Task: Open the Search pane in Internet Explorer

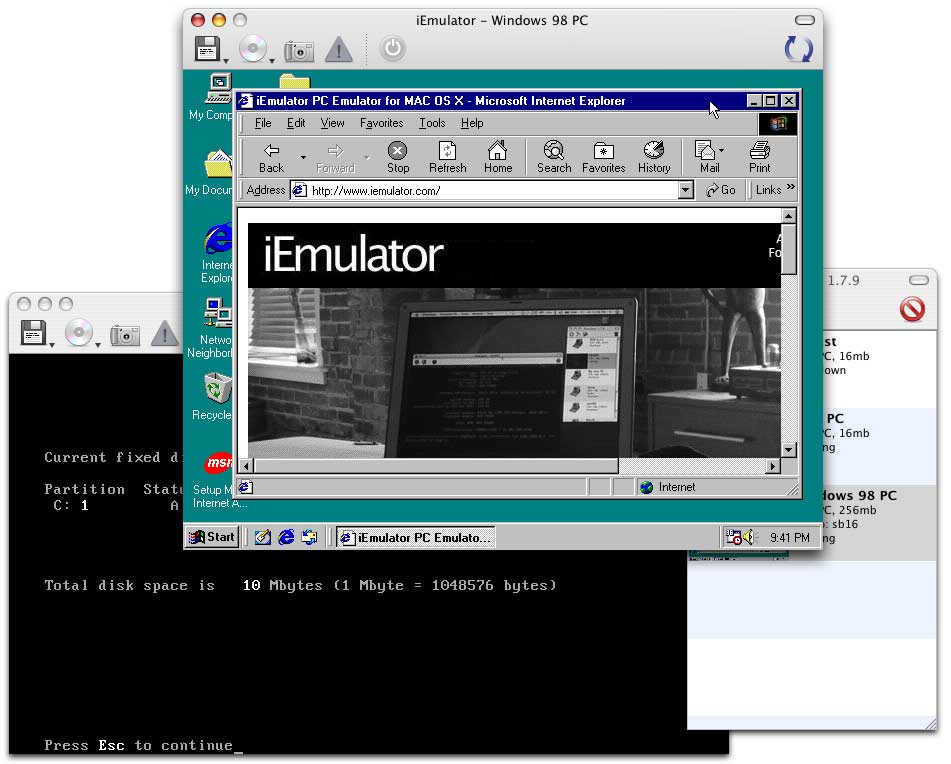Action: pyautogui.click(x=554, y=157)
